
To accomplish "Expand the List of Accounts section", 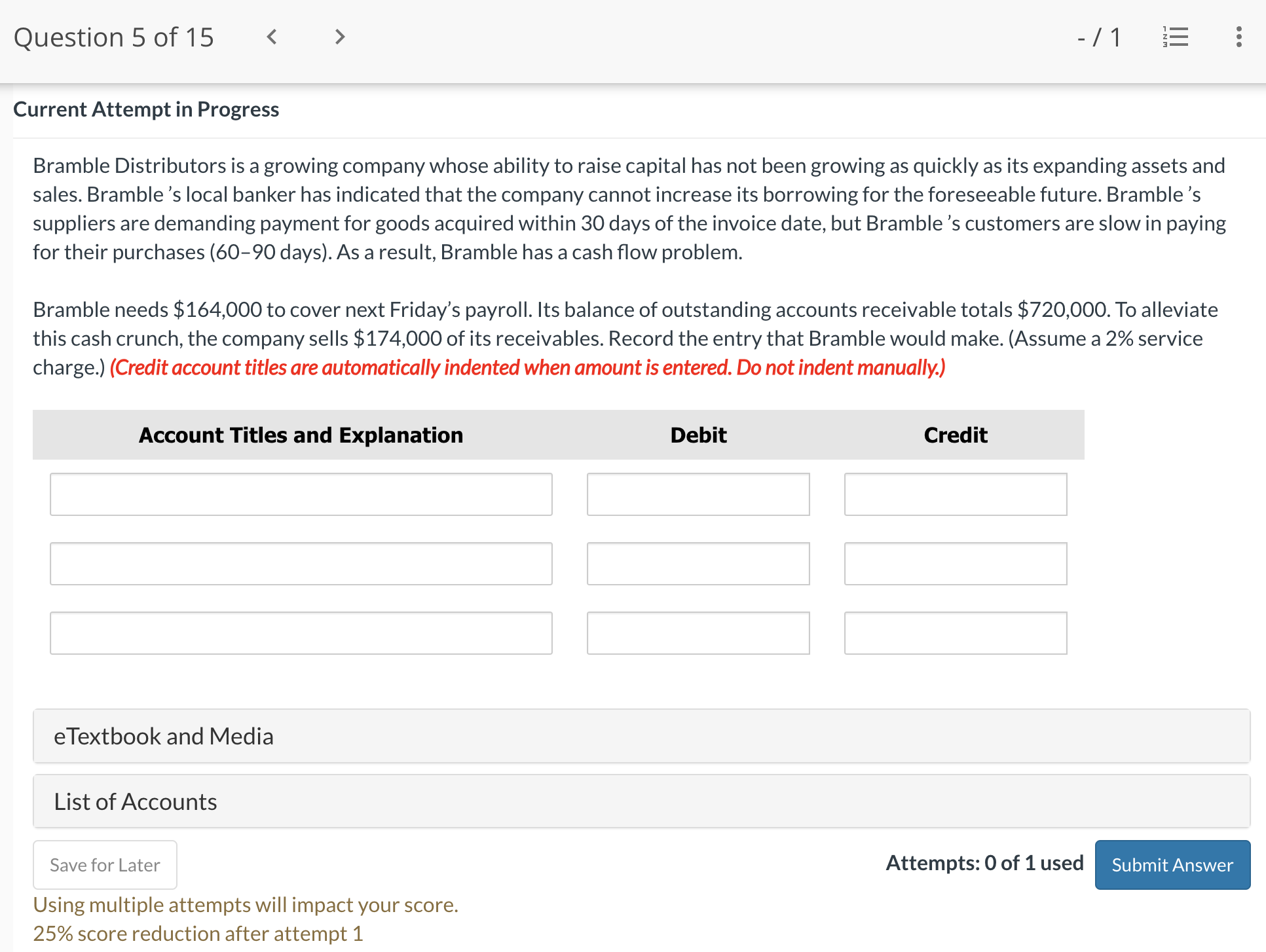I will tap(641, 801).
